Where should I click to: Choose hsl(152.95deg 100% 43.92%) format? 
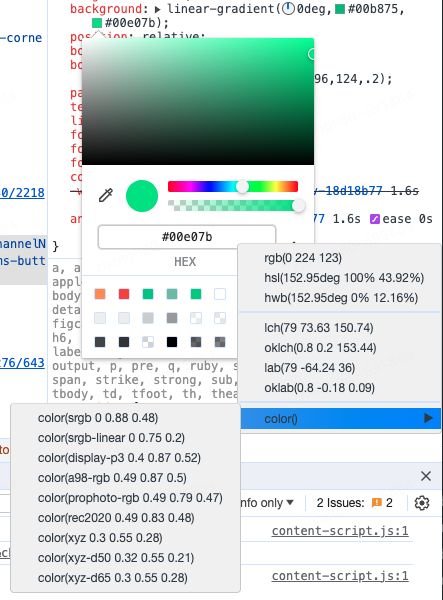click(x=344, y=278)
